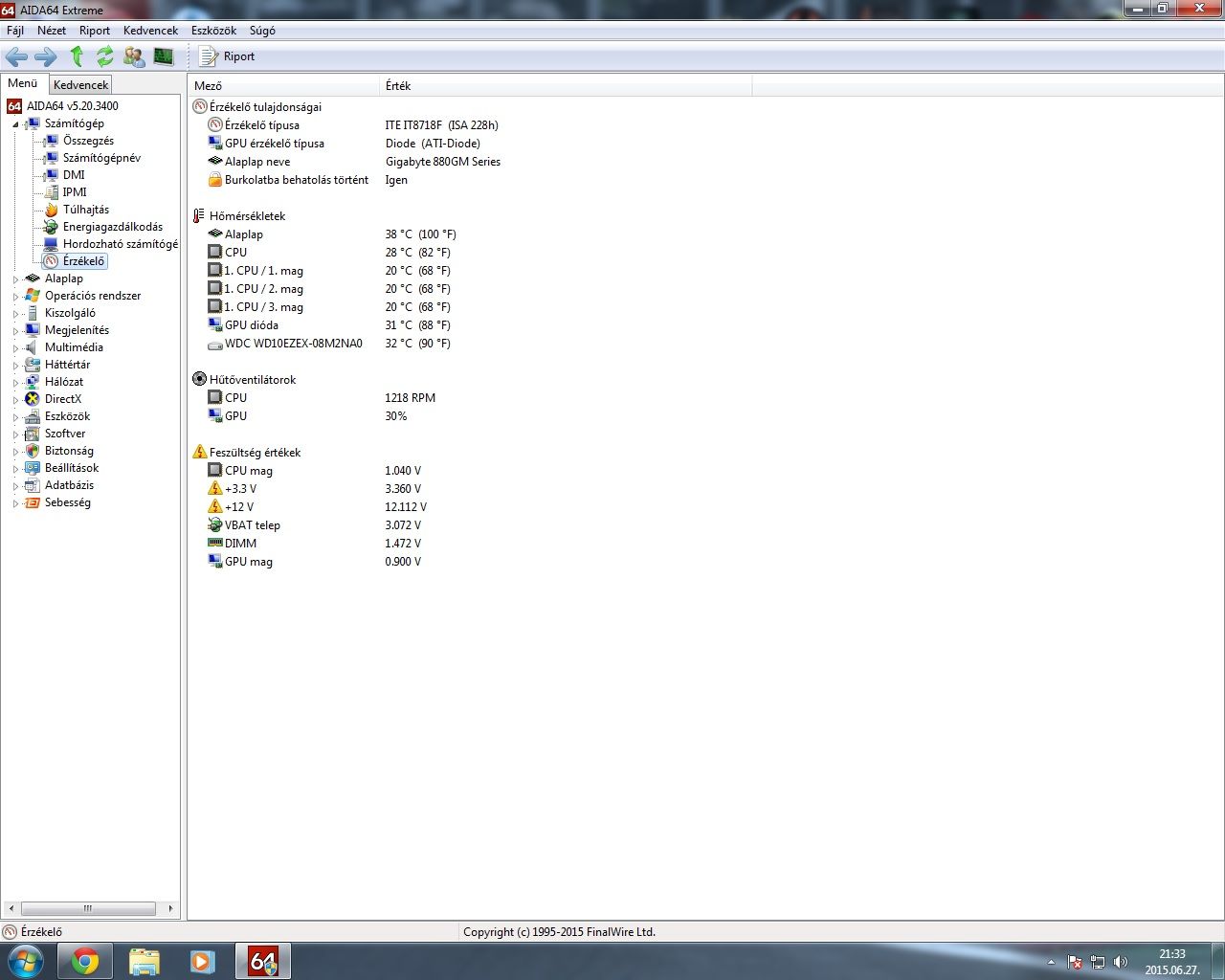1225x980 pixels.
Task: Click the Hőmérsékletek thermometer icon
Action: pos(199,216)
